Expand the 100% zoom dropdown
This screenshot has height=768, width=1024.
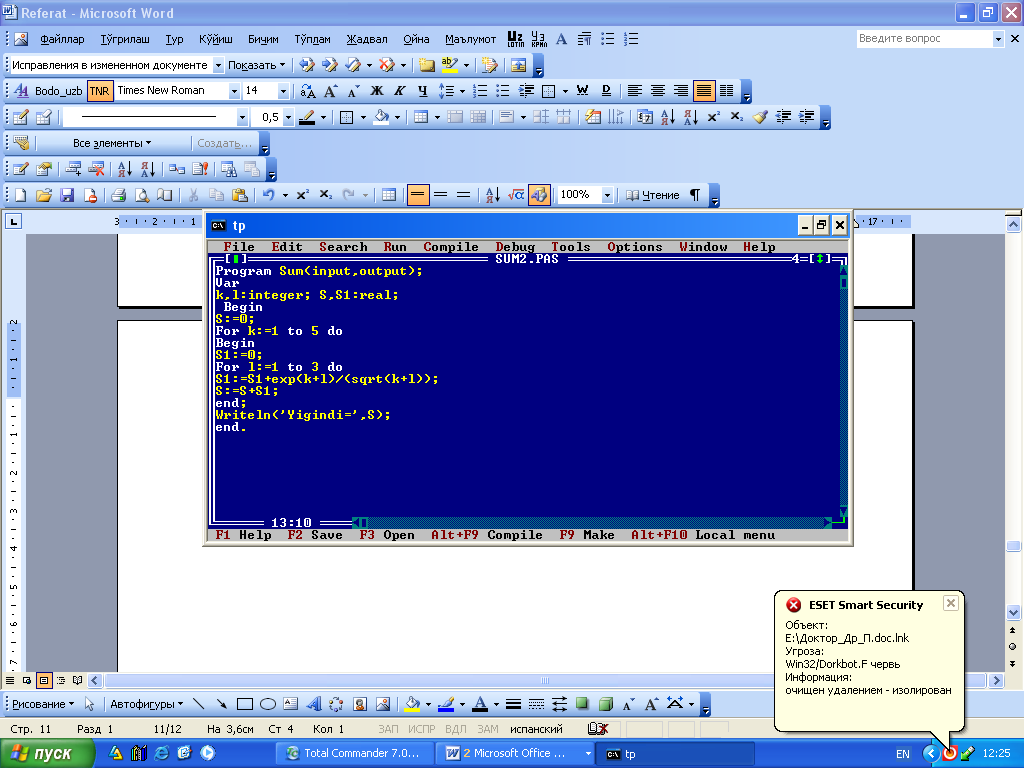[x=607, y=195]
